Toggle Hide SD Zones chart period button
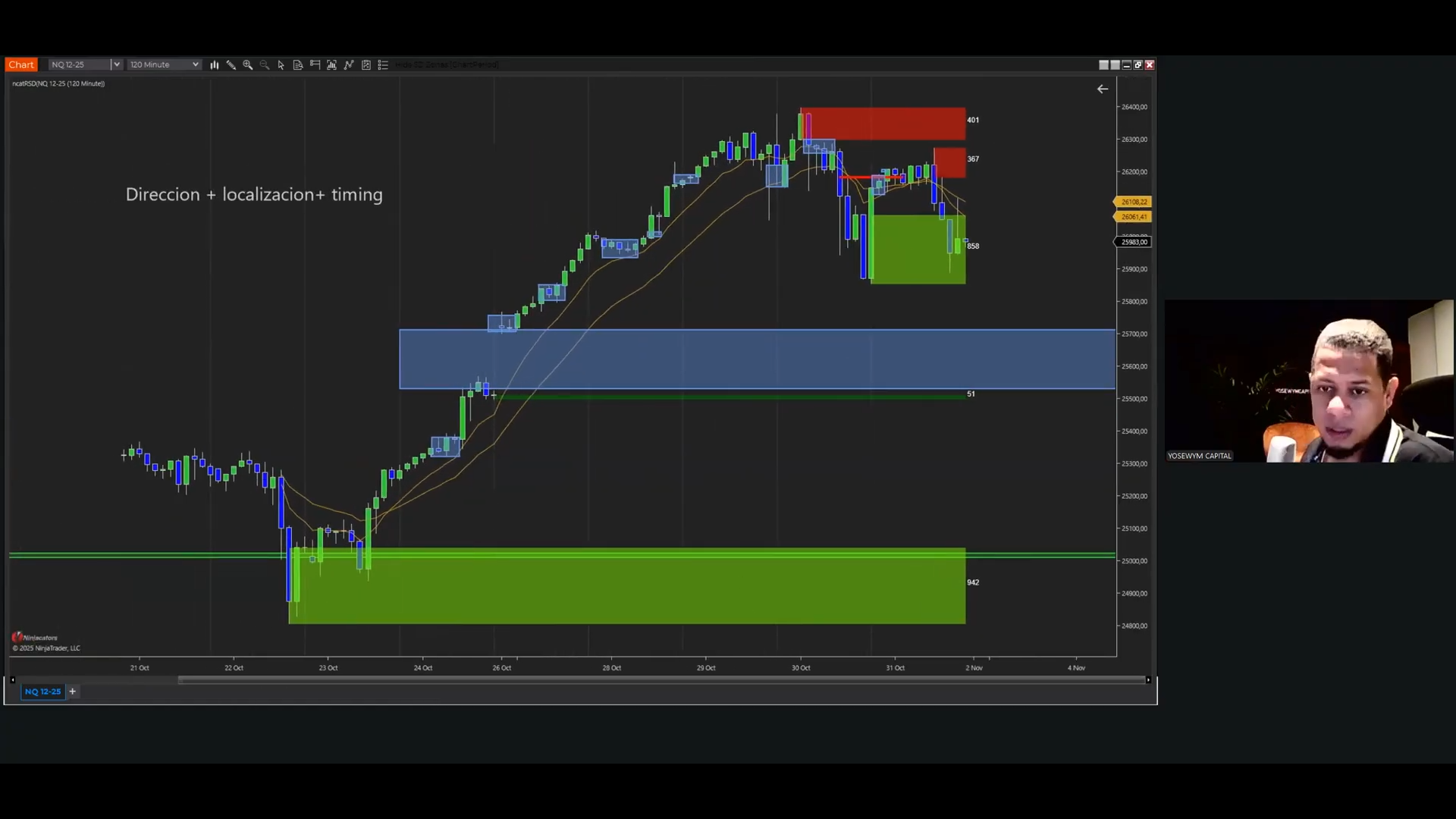 tap(447, 65)
